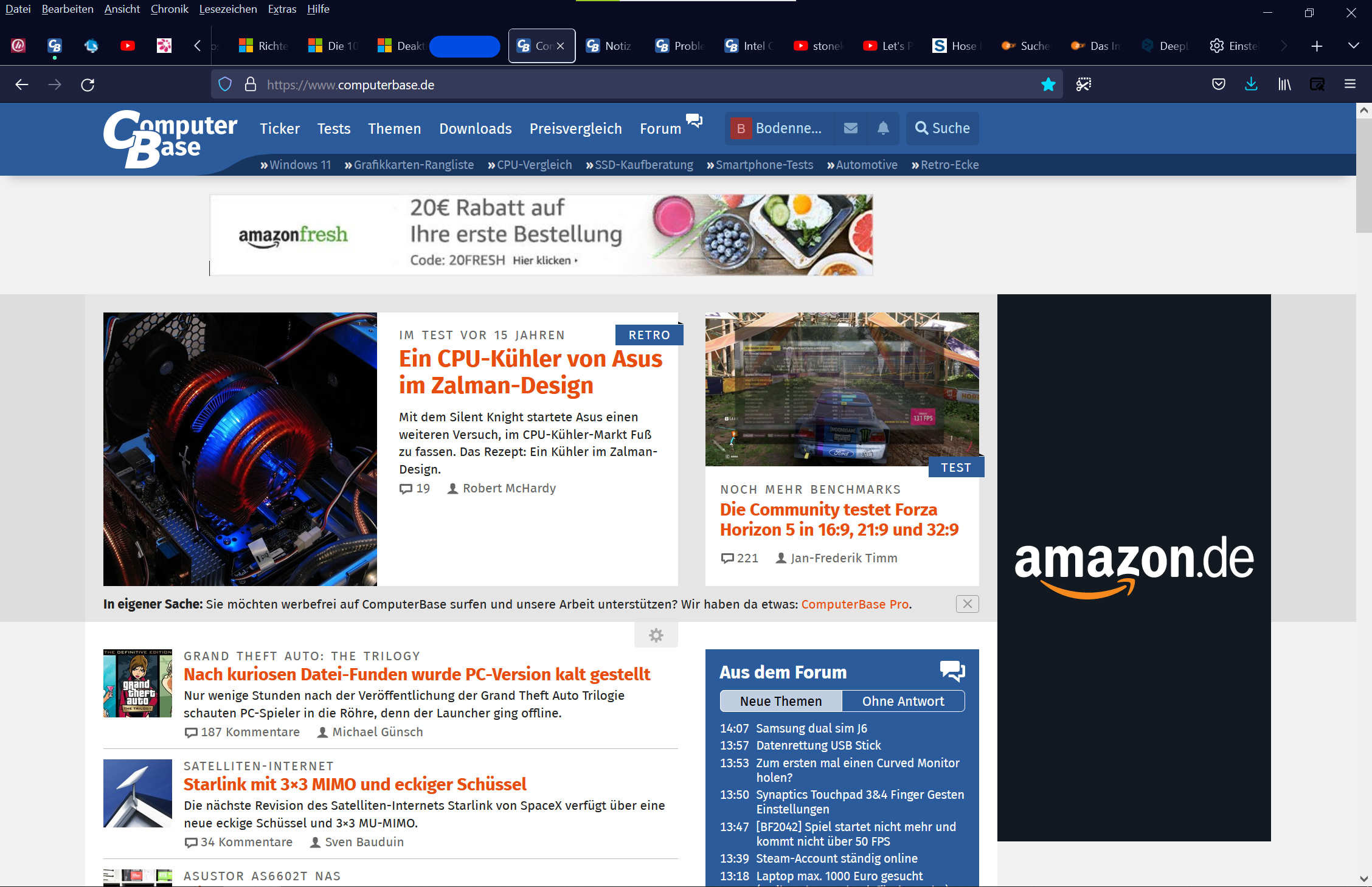Open the Lesezeichen menu
The image size is (1372, 887).
227,9
